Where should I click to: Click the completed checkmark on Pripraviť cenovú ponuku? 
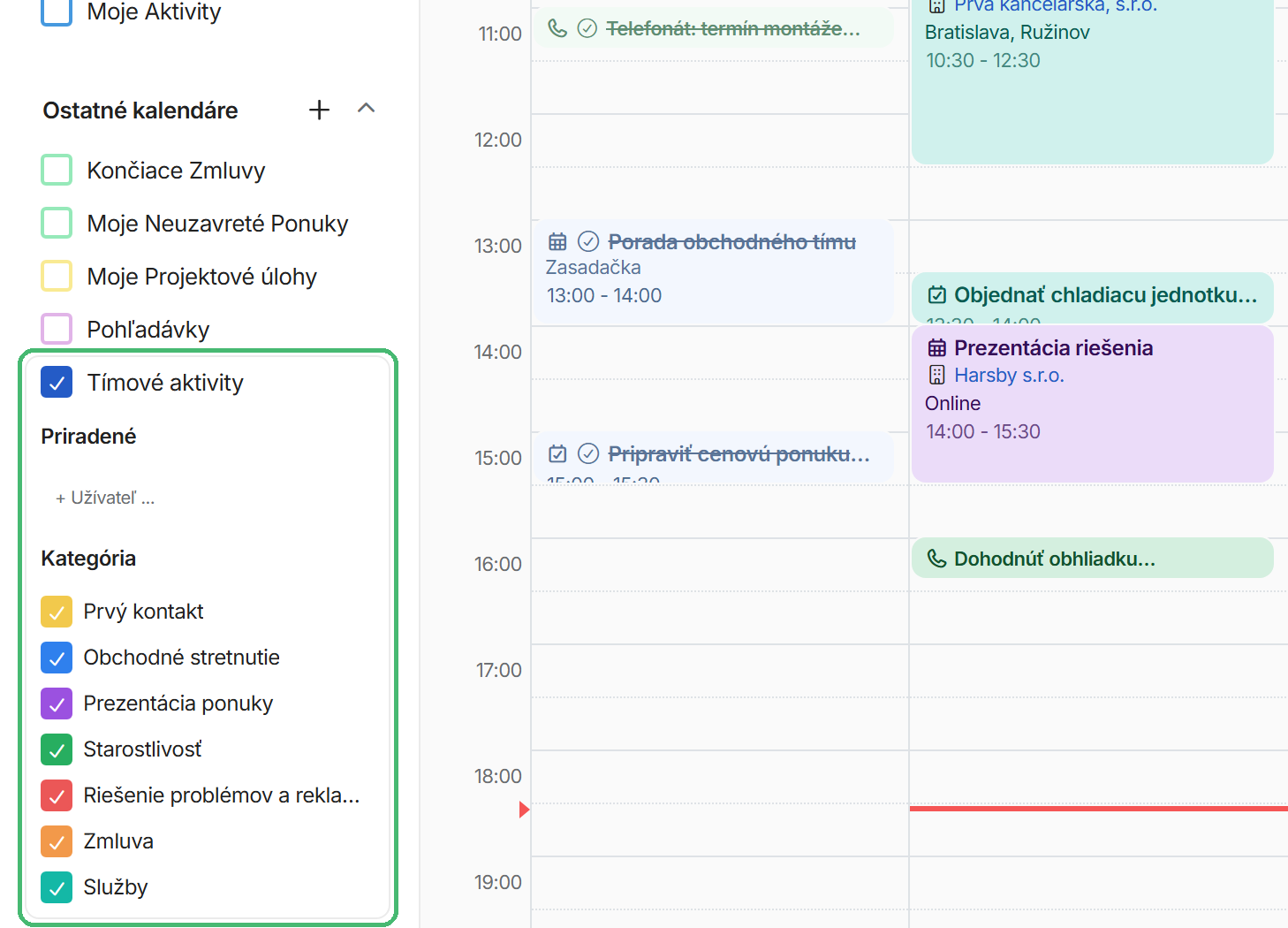click(588, 453)
